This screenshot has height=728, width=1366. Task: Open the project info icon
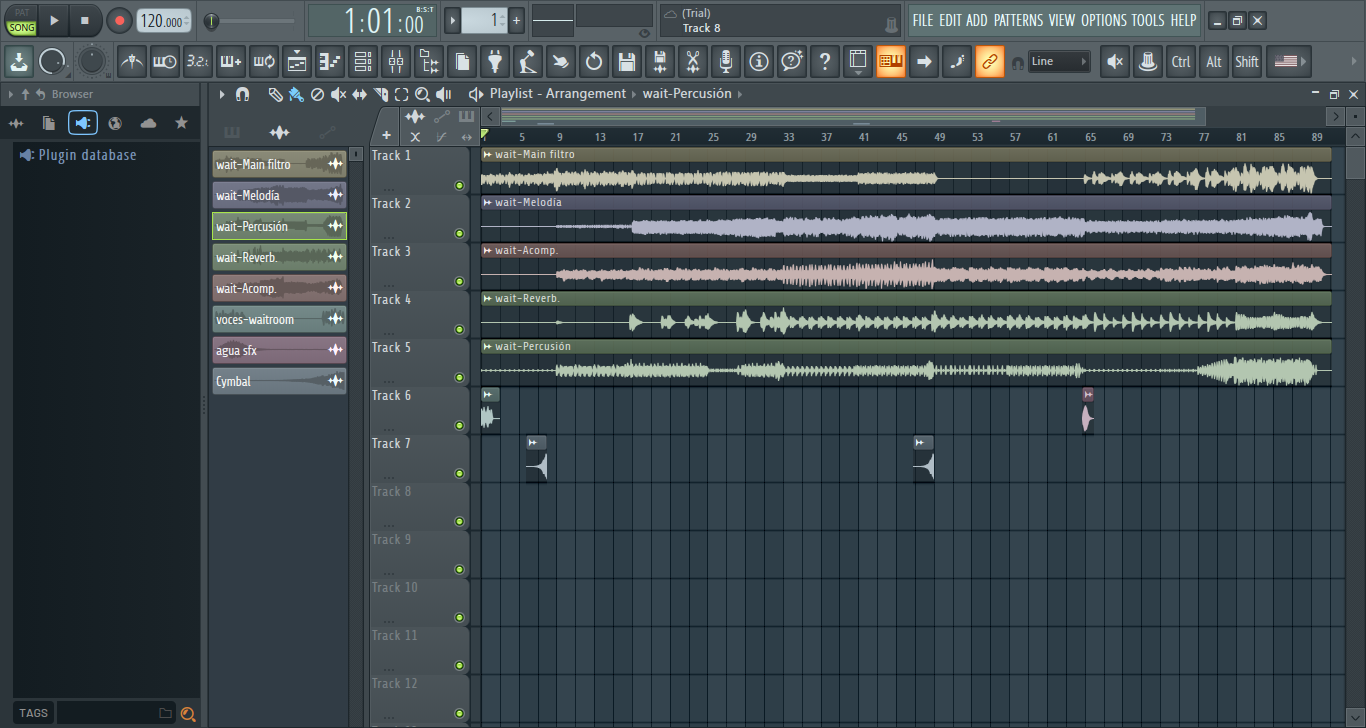click(758, 62)
